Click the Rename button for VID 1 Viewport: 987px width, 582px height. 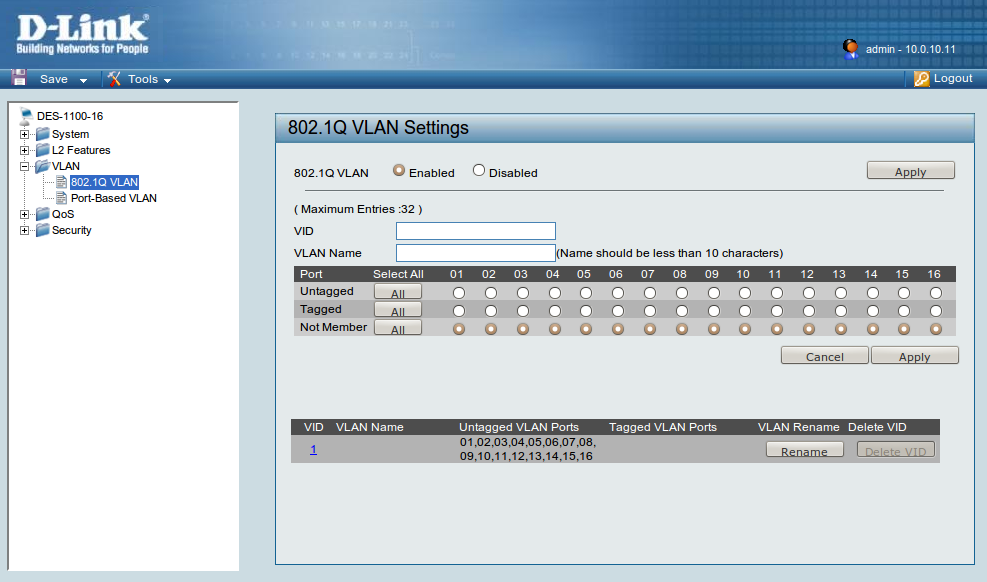click(x=804, y=450)
